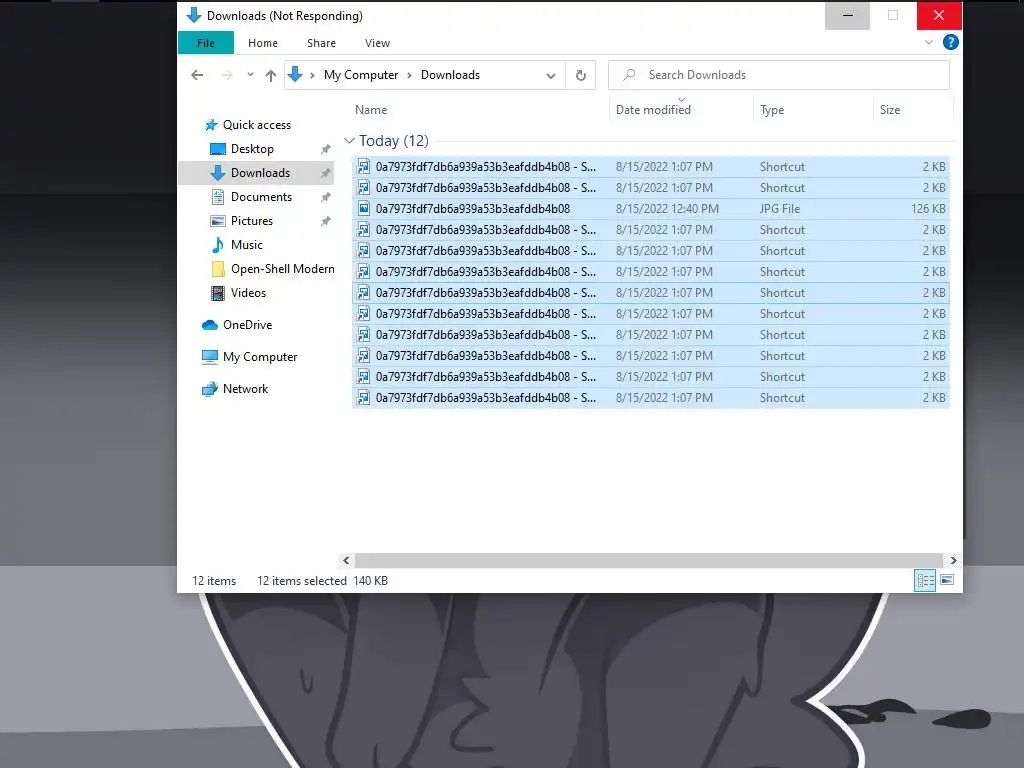
Task: Click the magnifier icon in search box
Action: click(630, 75)
